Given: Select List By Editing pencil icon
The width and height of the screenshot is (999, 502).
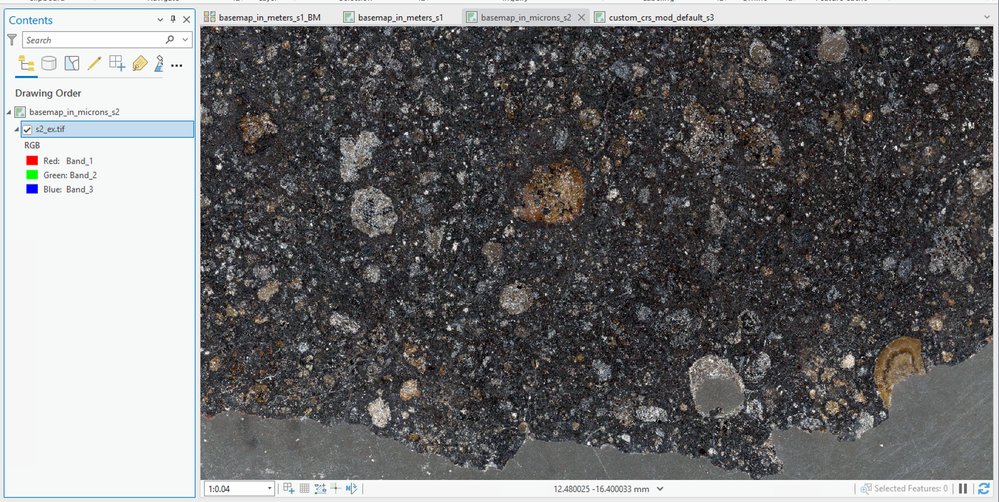Looking at the screenshot, I should point(94,63).
